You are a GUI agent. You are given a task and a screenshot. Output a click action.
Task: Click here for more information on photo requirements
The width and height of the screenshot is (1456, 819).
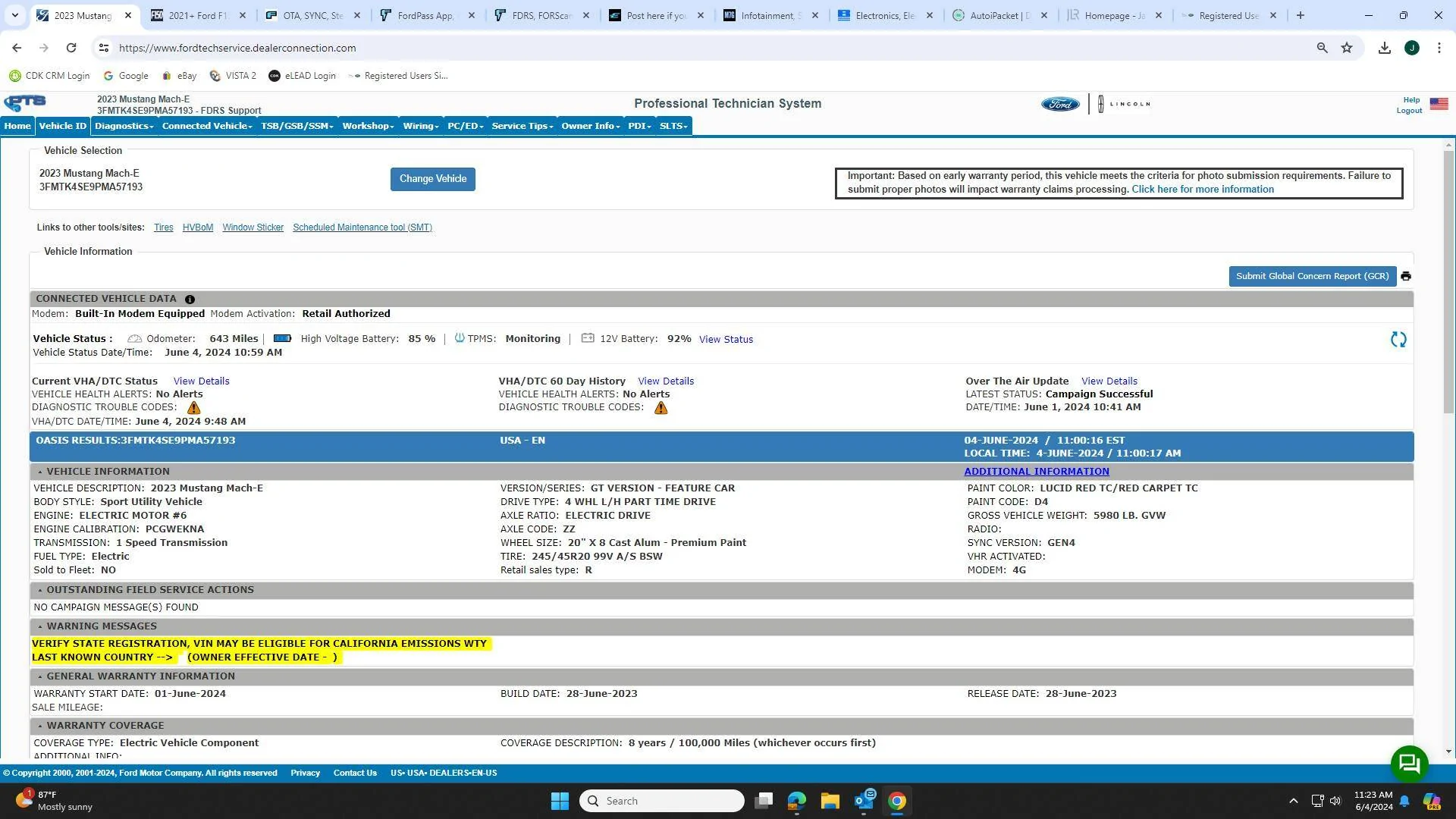[1203, 190]
